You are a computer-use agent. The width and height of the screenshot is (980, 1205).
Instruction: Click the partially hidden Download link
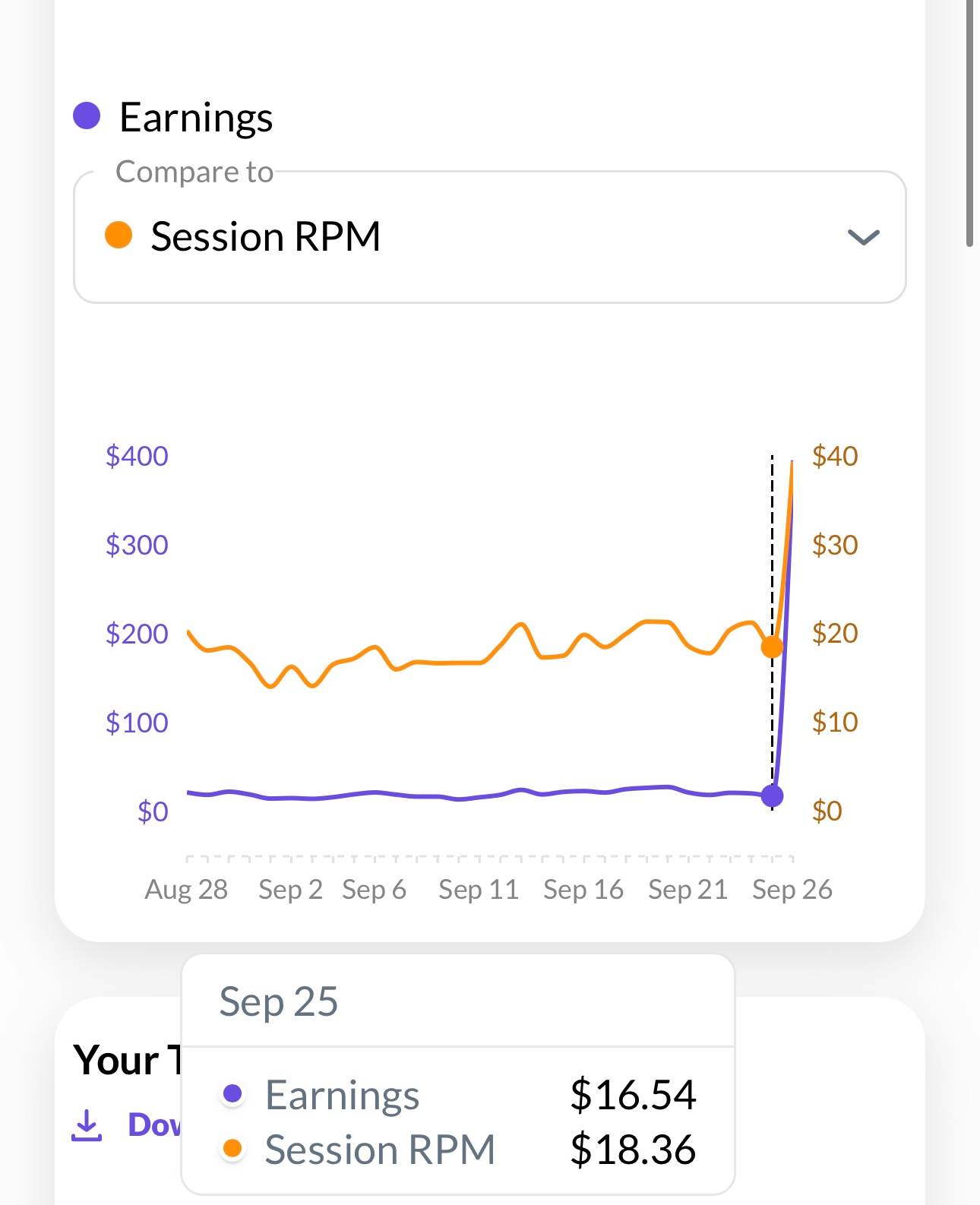point(153,1125)
